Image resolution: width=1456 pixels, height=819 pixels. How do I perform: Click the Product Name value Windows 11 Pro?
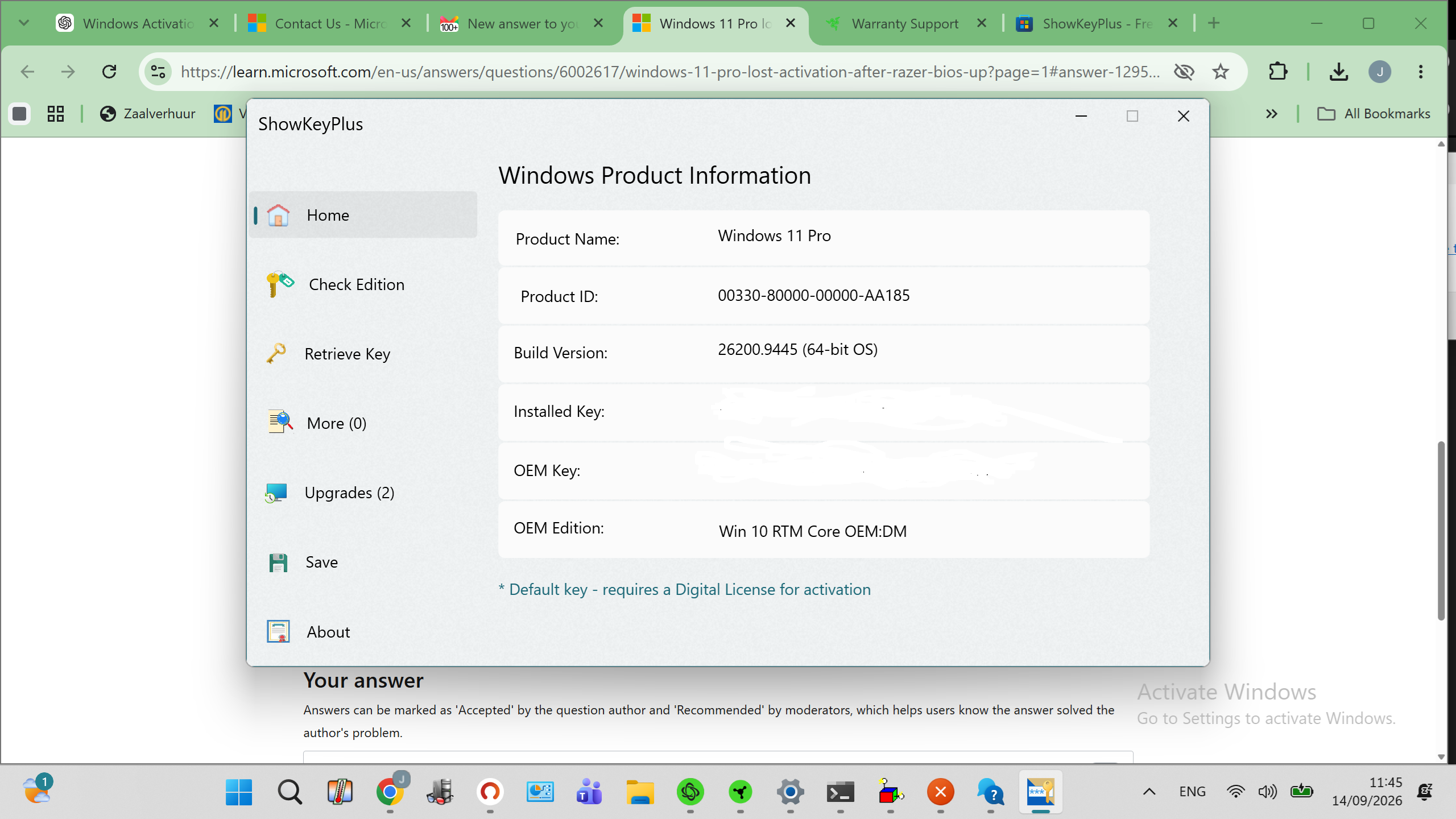point(774,235)
